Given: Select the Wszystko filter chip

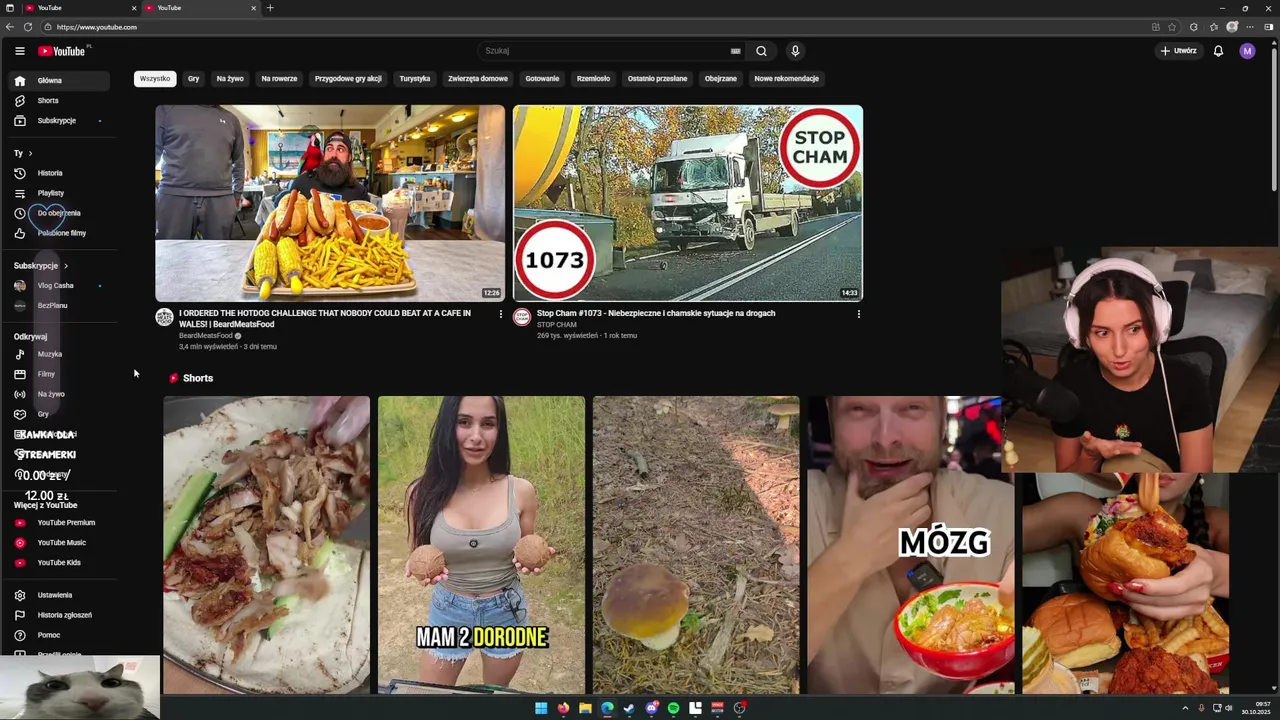Looking at the screenshot, I should 155,79.
